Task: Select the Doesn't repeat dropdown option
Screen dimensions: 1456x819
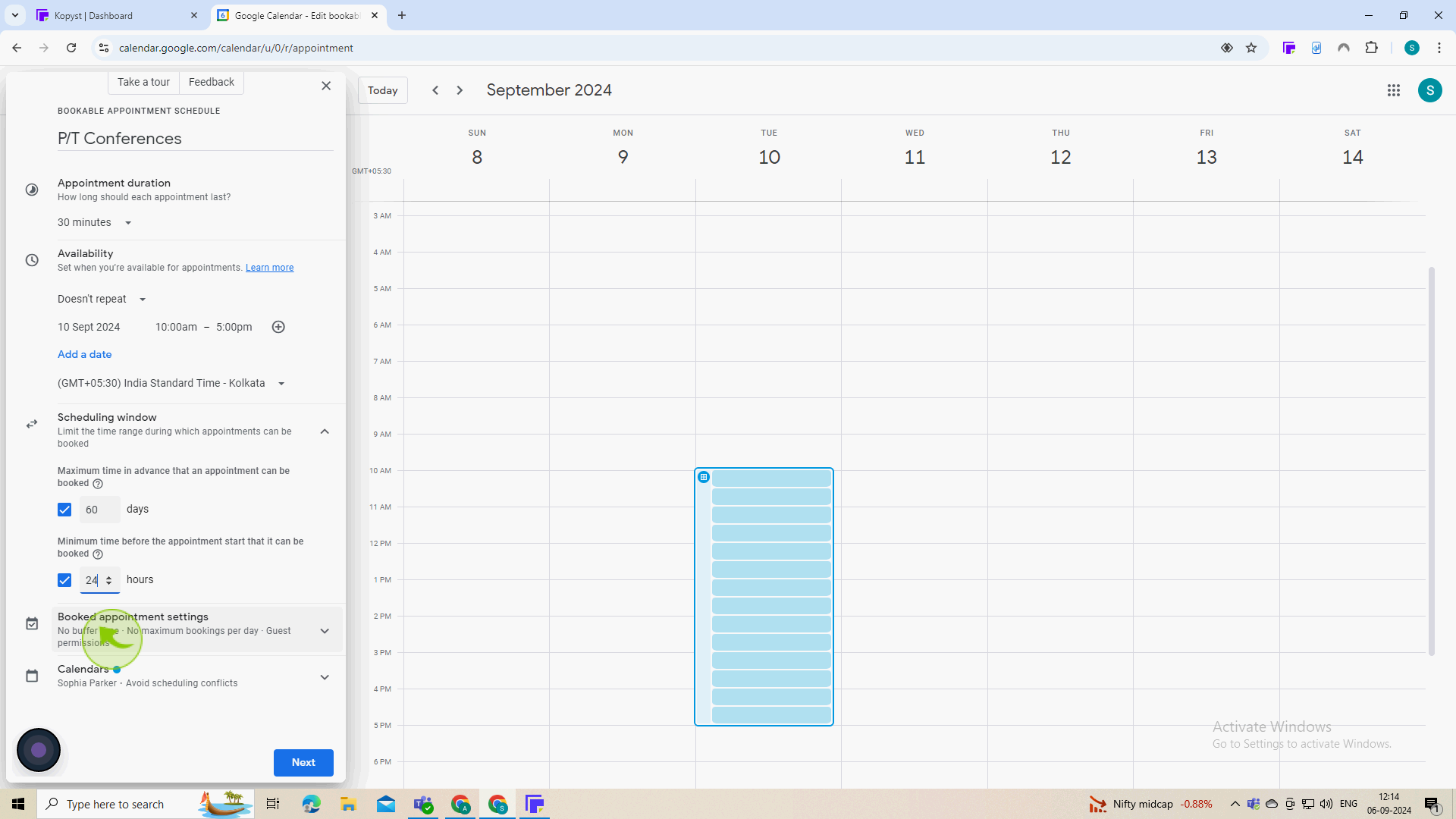Action: click(101, 298)
